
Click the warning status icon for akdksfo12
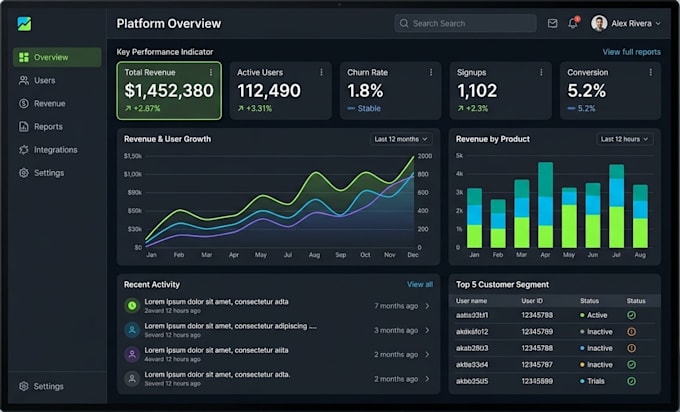pyautogui.click(x=631, y=332)
